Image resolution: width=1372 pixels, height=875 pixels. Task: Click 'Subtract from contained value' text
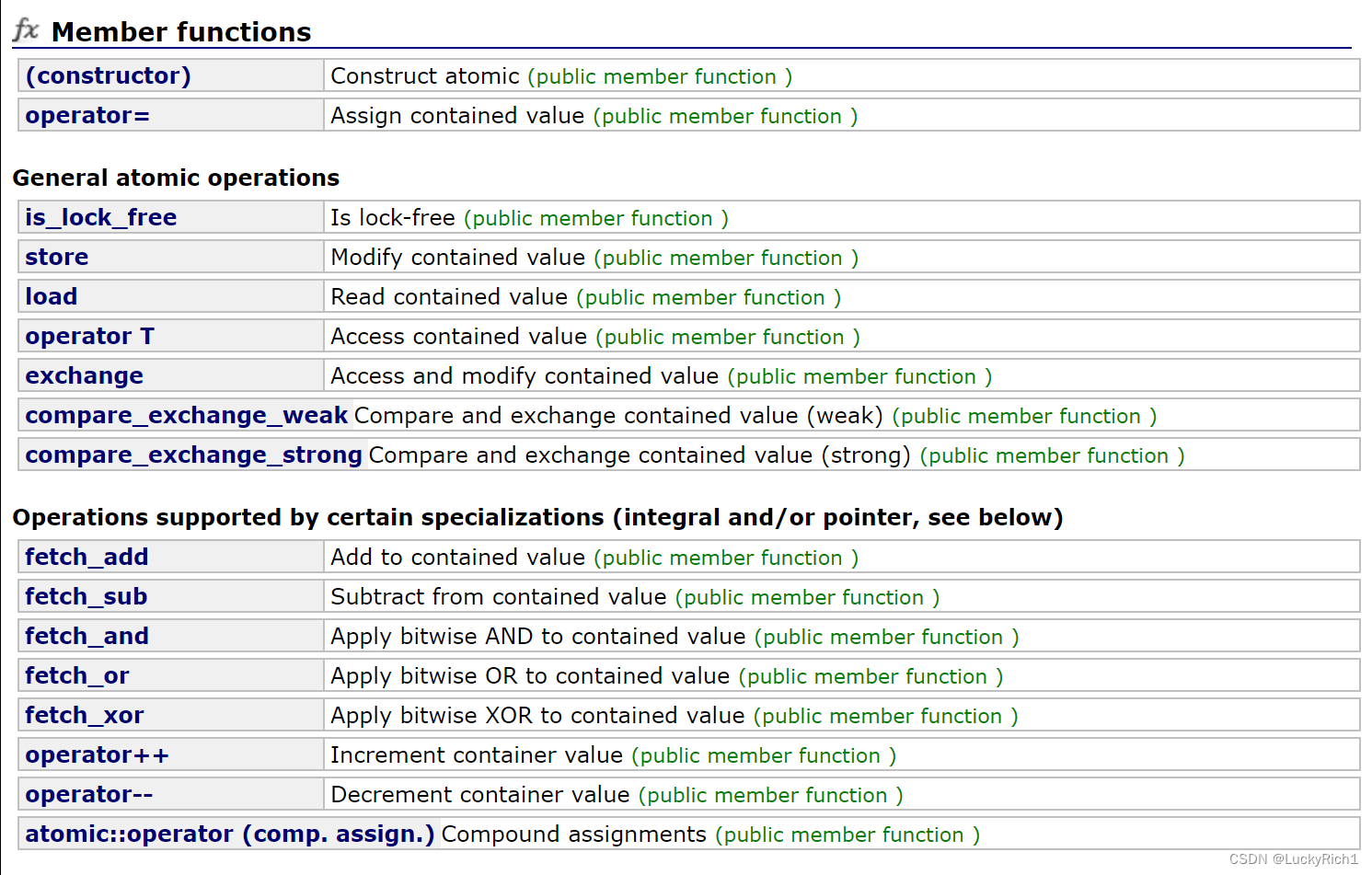(x=499, y=596)
